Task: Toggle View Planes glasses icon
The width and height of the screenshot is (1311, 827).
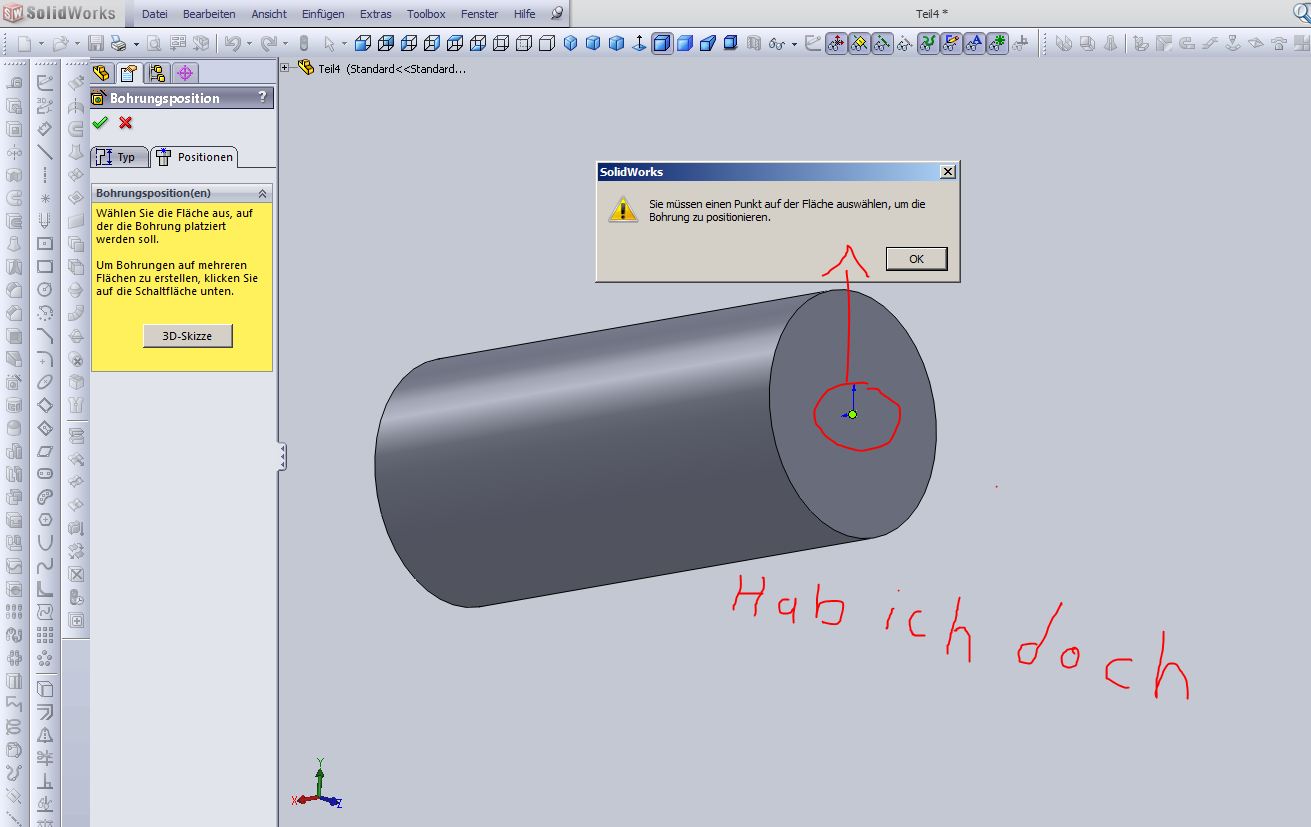Action: (860, 44)
